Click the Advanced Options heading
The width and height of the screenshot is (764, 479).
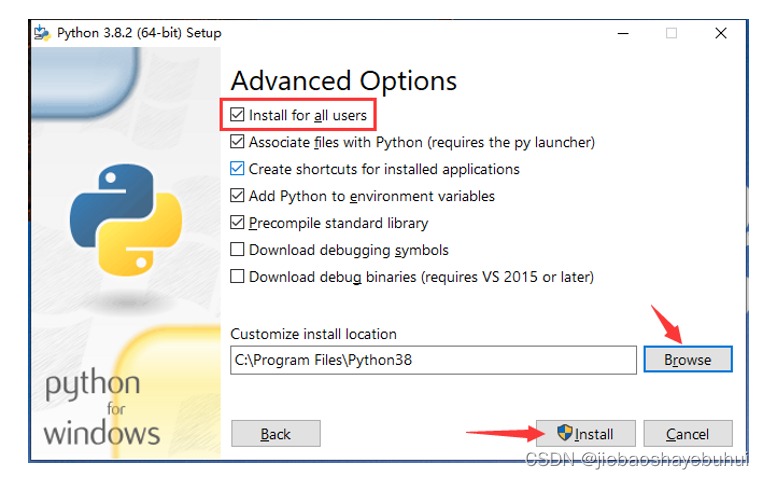tap(344, 81)
